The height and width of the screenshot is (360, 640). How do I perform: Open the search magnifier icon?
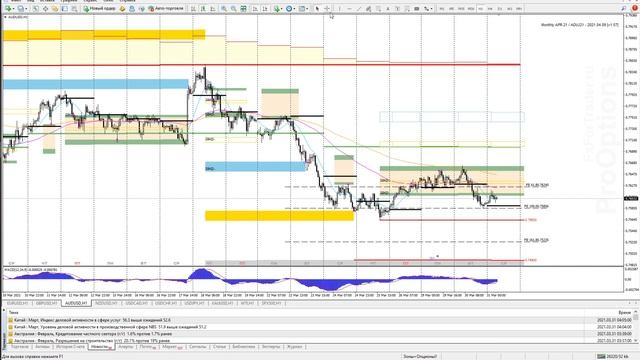click(624, 8)
